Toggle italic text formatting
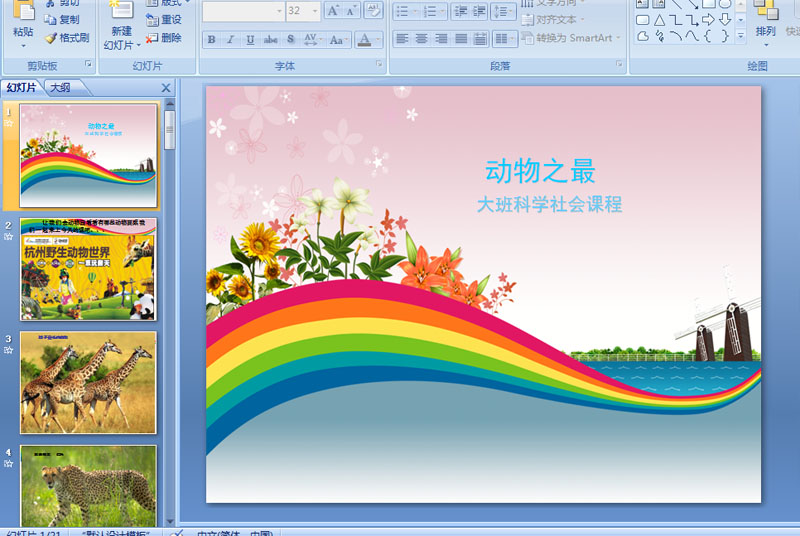The height and width of the screenshot is (536, 800). tap(230, 40)
